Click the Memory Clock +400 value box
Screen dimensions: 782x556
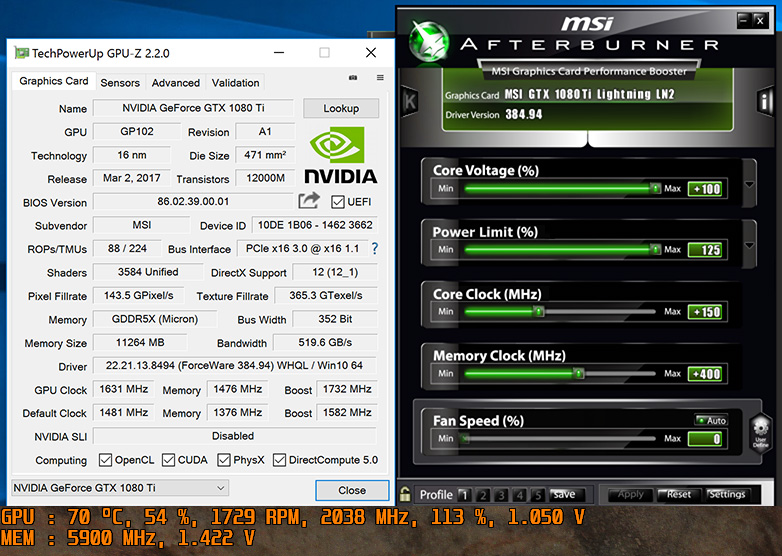(x=705, y=374)
